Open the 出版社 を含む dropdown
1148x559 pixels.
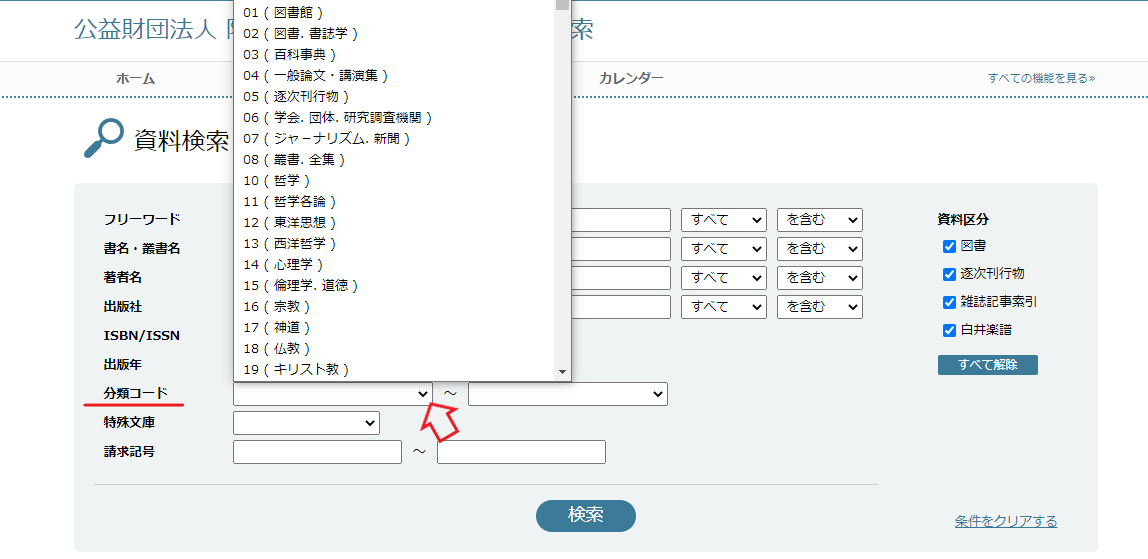click(819, 307)
